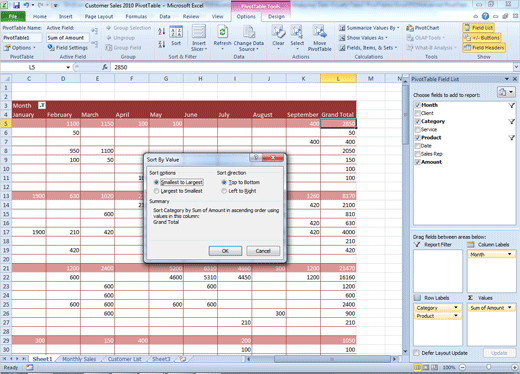Open the Name Box dropdown arrow
The image size is (520, 374).
[68, 67]
